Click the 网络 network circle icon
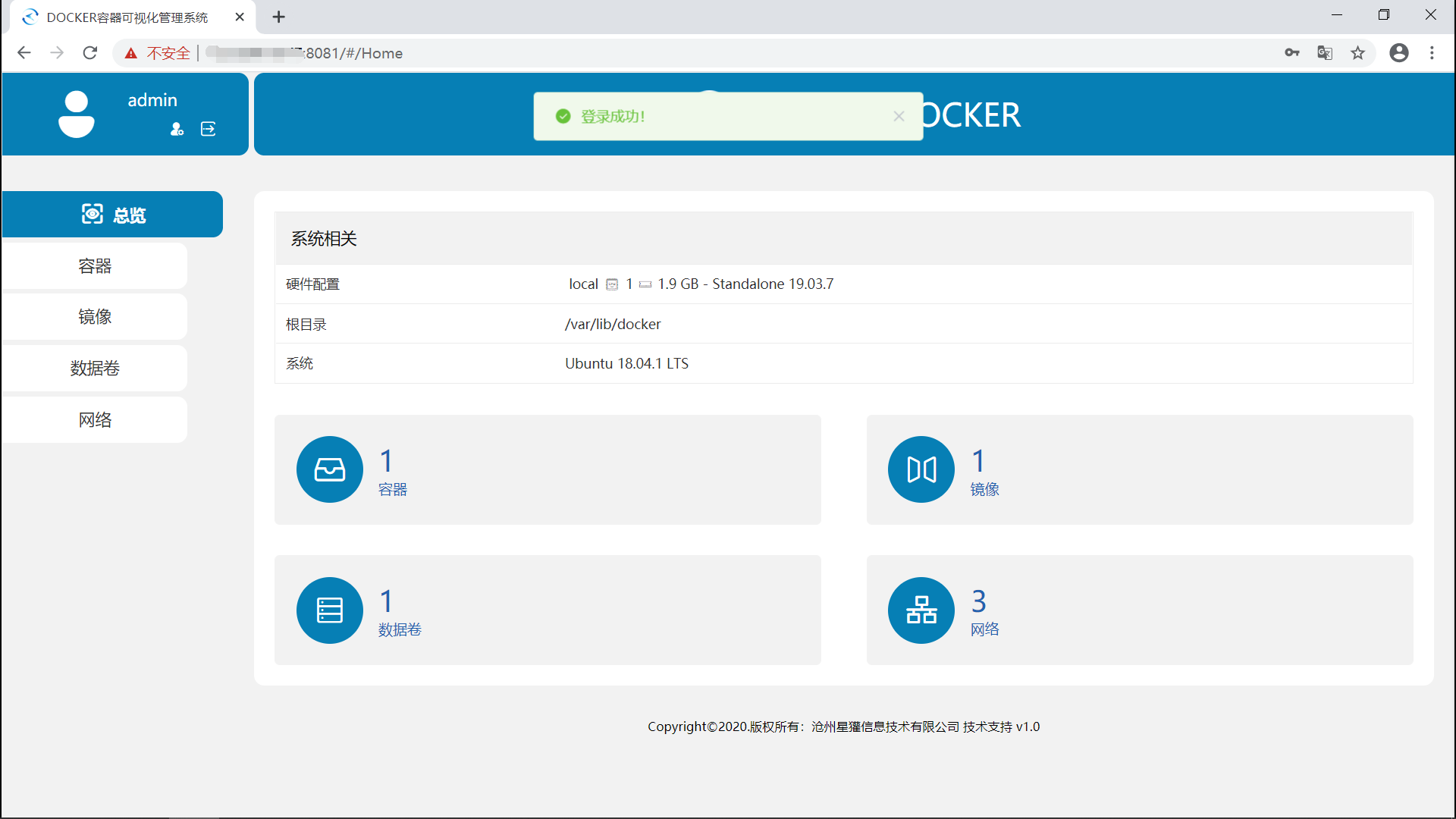The height and width of the screenshot is (819, 1456). coord(921,610)
